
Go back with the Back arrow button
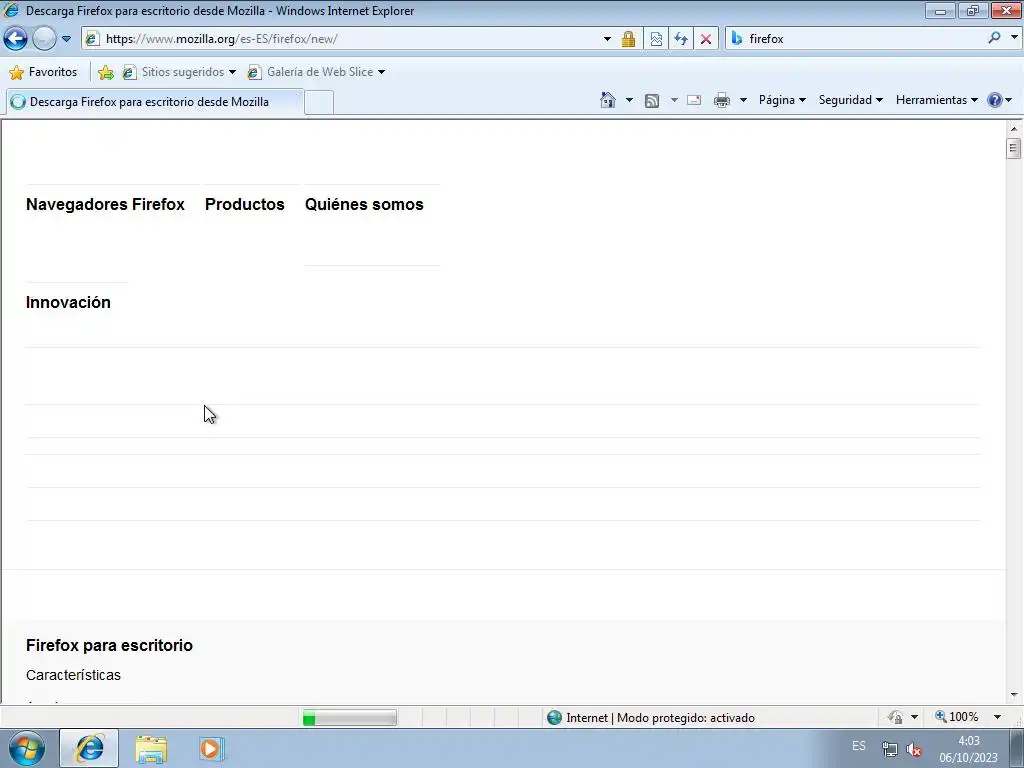click(x=16, y=39)
